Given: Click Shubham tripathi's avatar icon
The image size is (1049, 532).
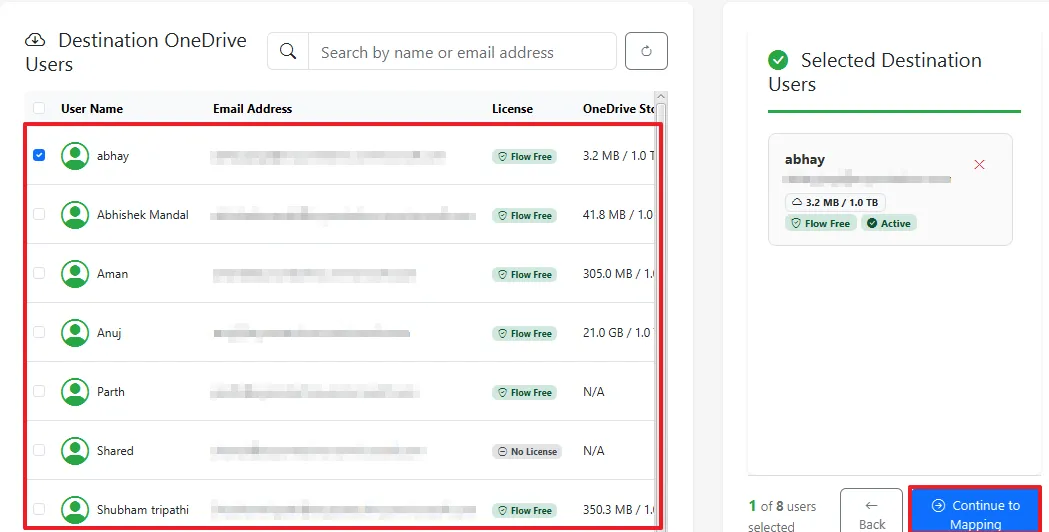Looking at the screenshot, I should point(75,509).
